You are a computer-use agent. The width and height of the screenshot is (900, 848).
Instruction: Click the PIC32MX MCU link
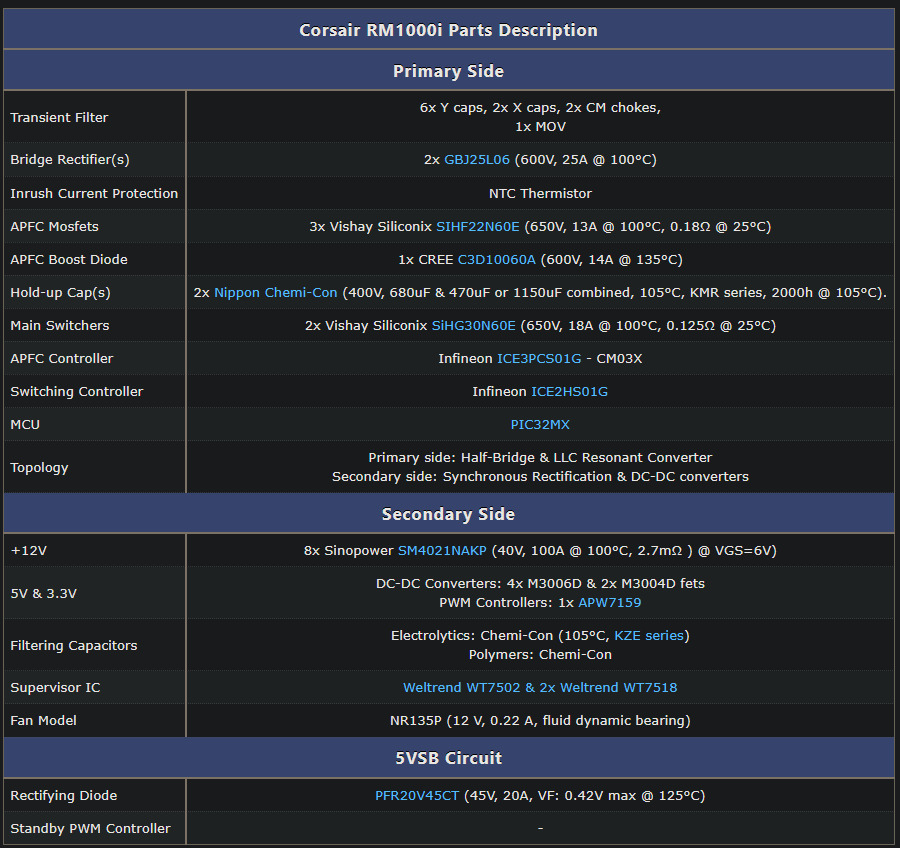[x=540, y=425]
